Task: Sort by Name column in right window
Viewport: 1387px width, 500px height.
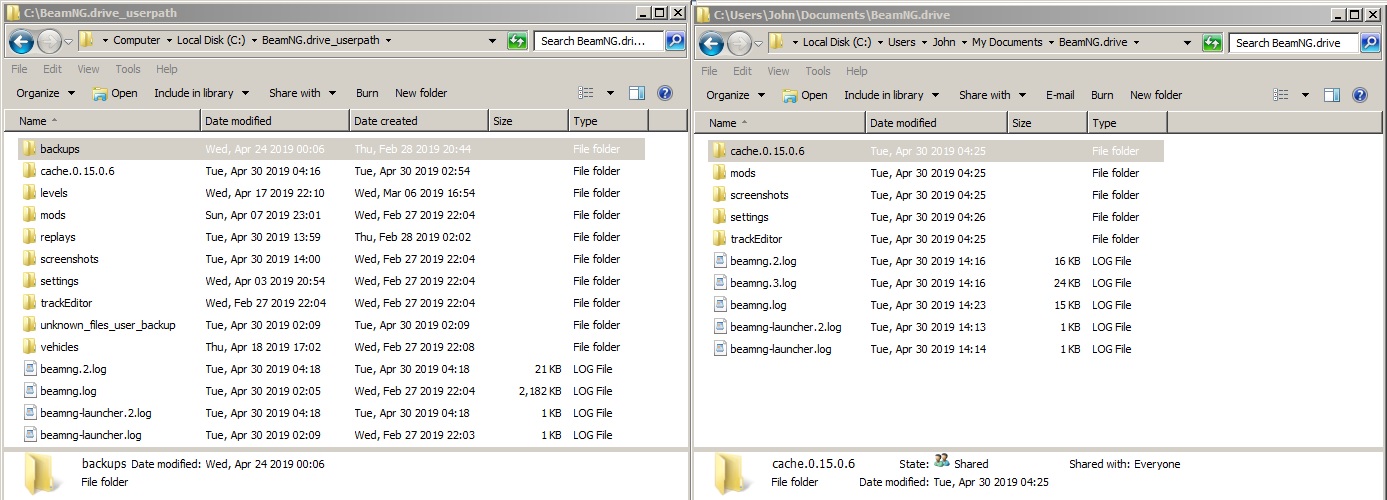Action: (780, 123)
